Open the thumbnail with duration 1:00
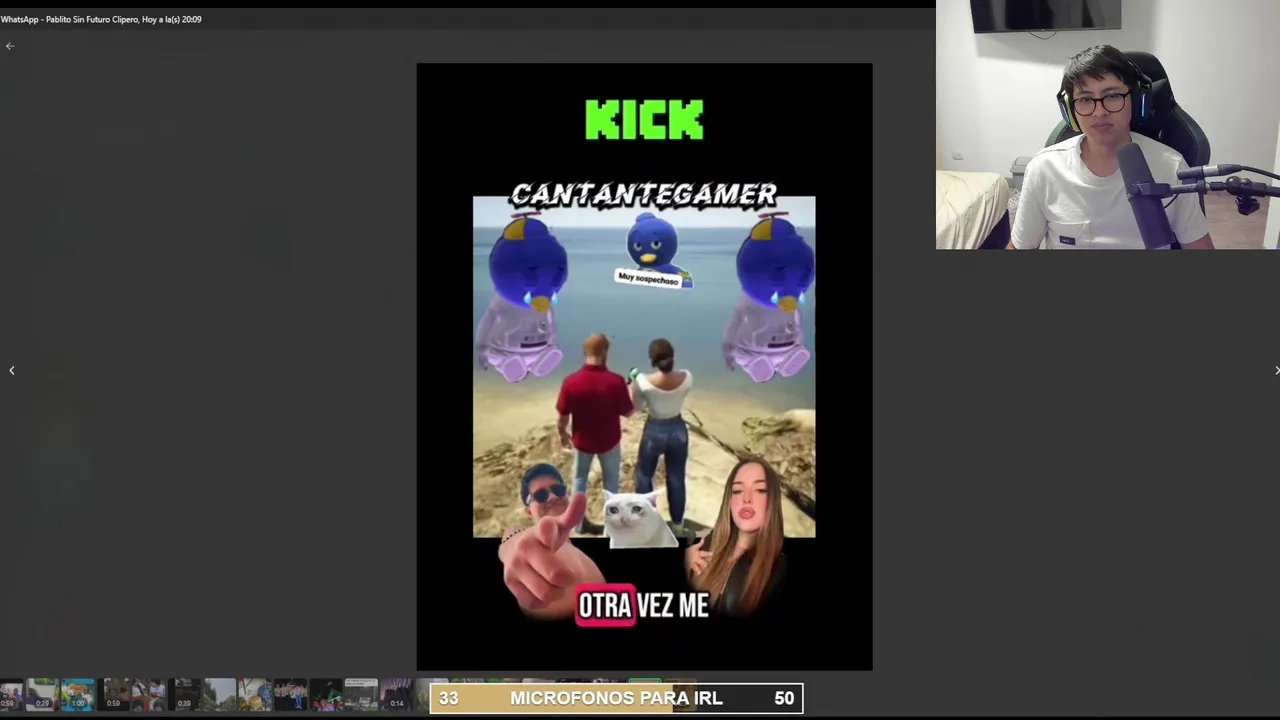1280x720 pixels. tap(78, 694)
